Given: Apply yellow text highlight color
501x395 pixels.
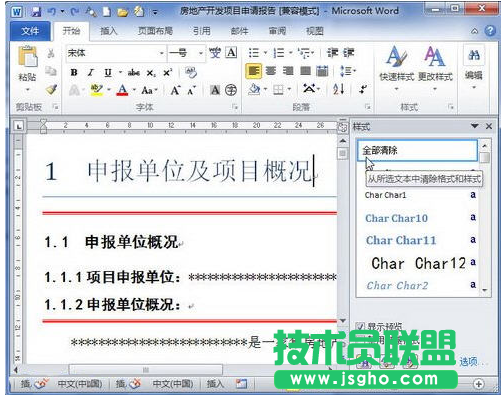Looking at the screenshot, I should (x=97, y=90).
